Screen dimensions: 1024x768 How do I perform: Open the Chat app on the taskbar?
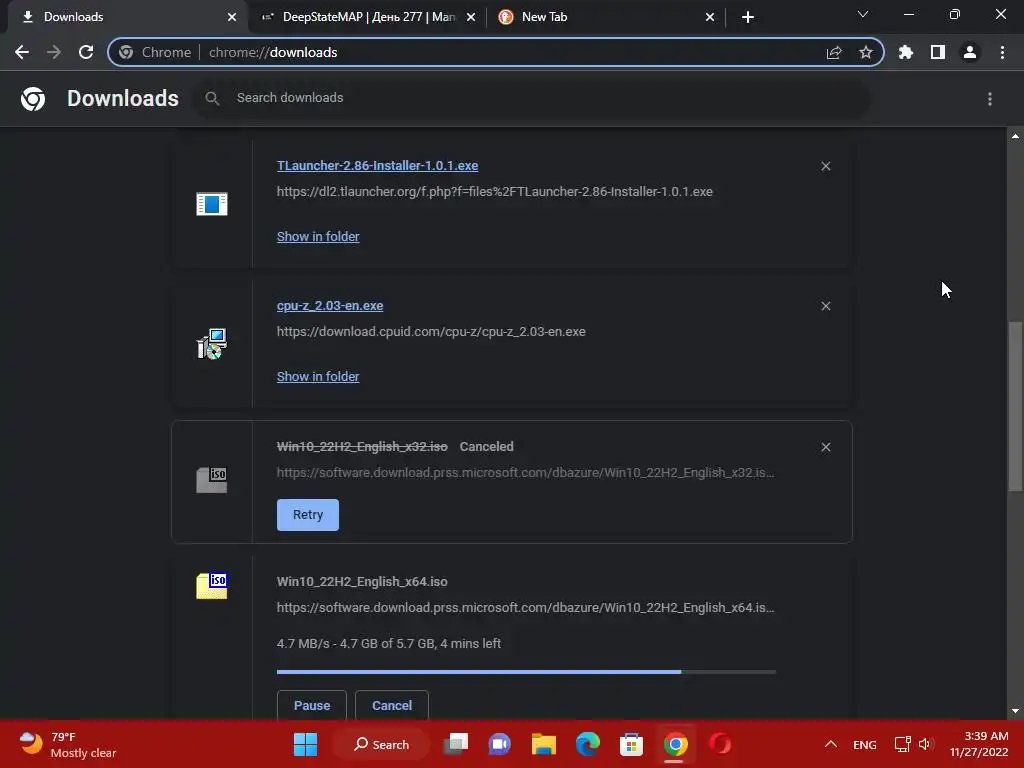point(500,744)
